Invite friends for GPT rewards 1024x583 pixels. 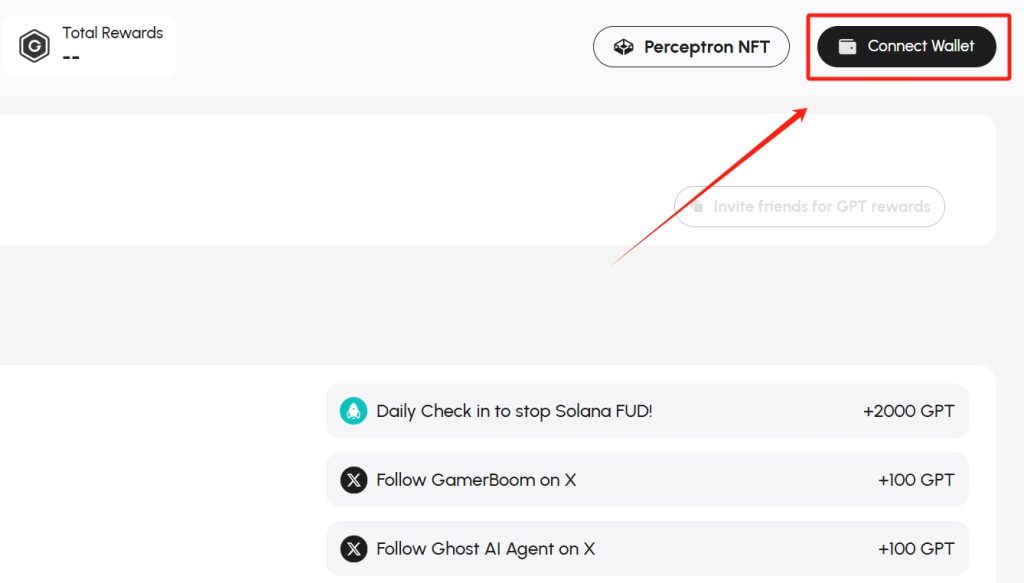[x=809, y=206]
